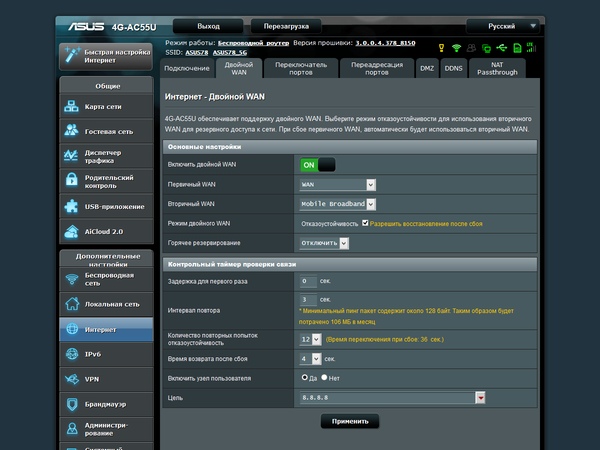Expand the Mobile Broadband secondary WAN dropdown

click(338, 204)
